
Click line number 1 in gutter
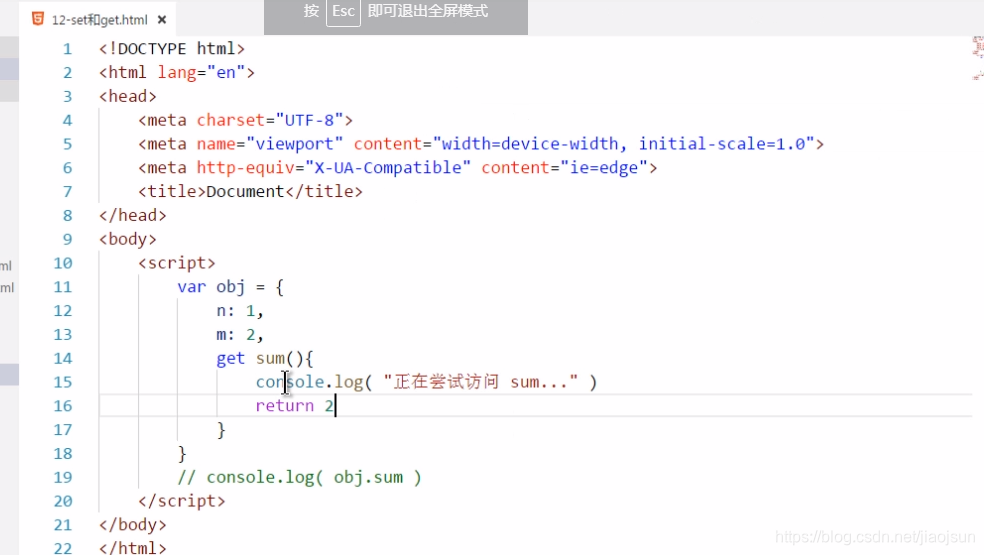(67, 49)
